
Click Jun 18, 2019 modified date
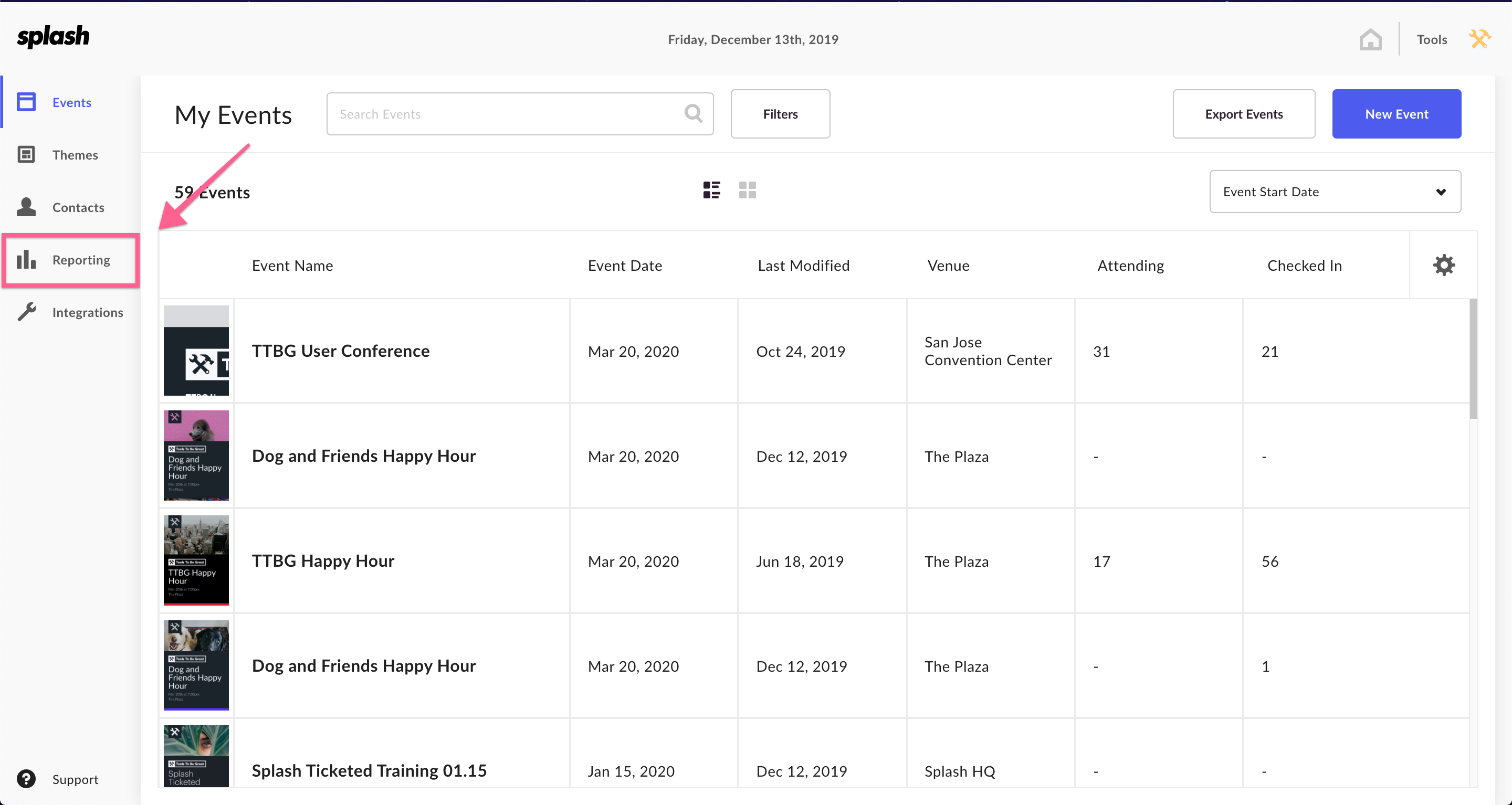(800, 562)
